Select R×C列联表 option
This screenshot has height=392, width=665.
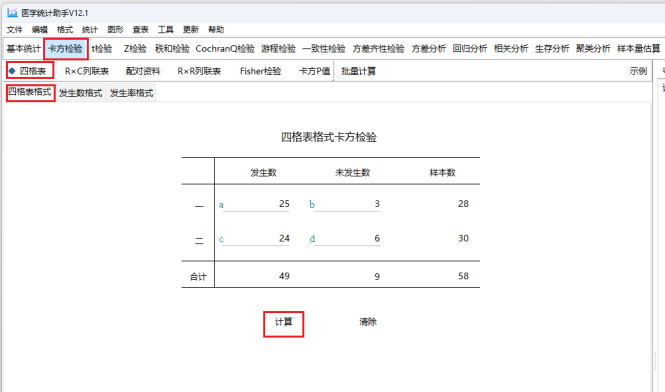(x=87, y=71)
